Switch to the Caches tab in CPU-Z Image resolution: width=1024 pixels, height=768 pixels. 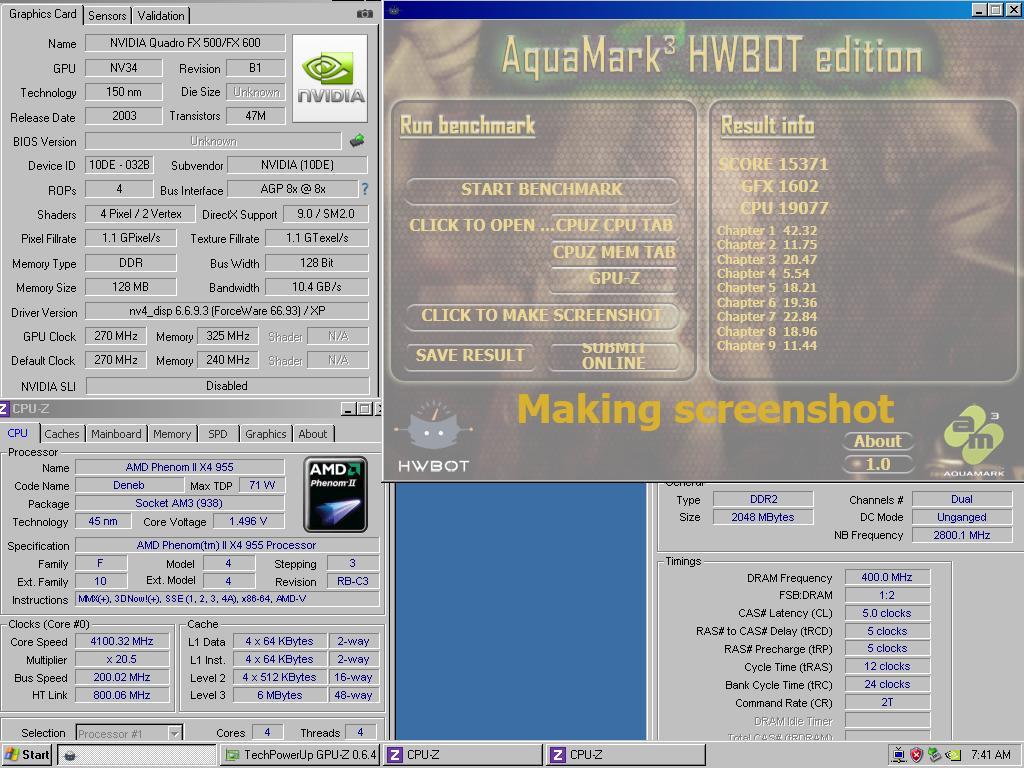[x=62, y=434]
